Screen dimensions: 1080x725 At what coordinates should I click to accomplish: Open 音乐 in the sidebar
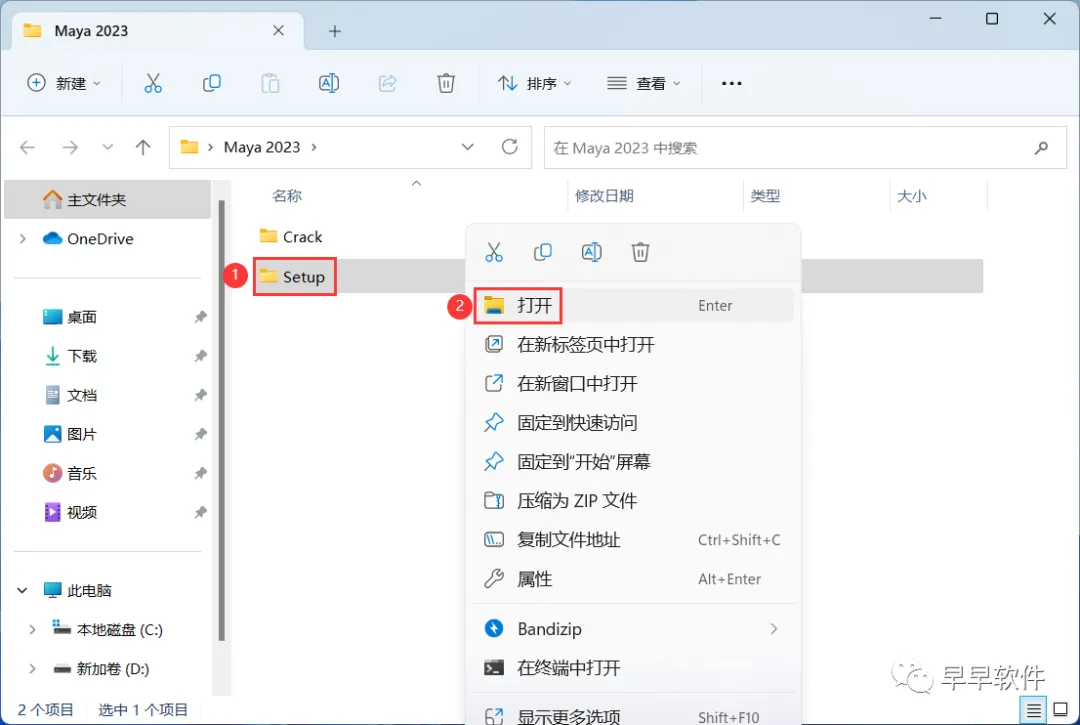click(x=81, y=474)
